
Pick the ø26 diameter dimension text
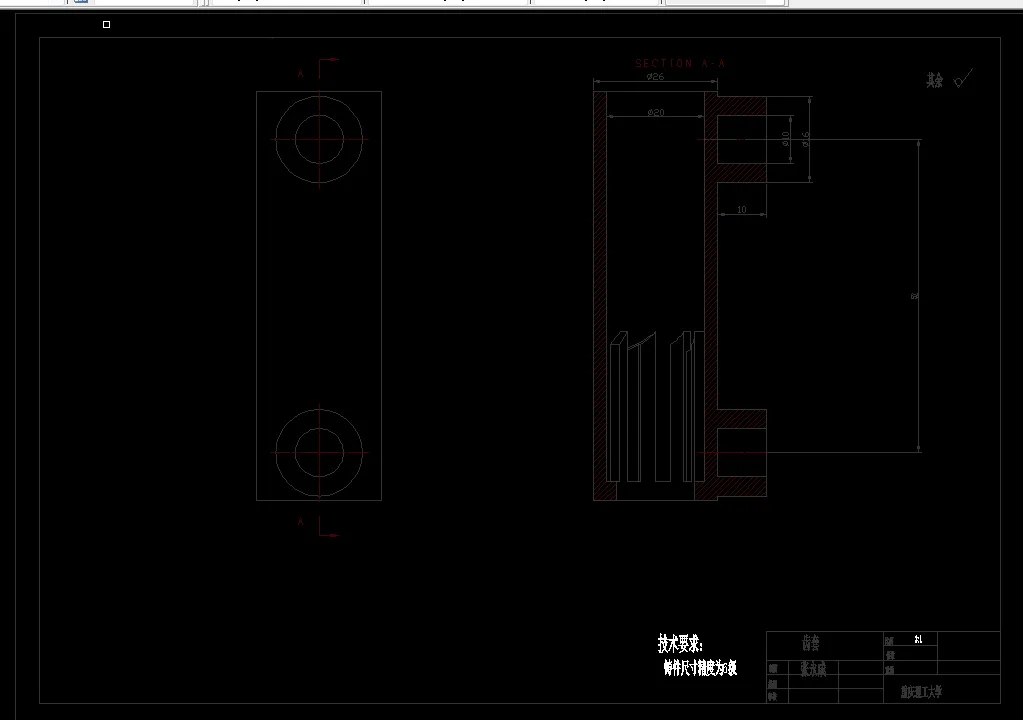point(655,76)
